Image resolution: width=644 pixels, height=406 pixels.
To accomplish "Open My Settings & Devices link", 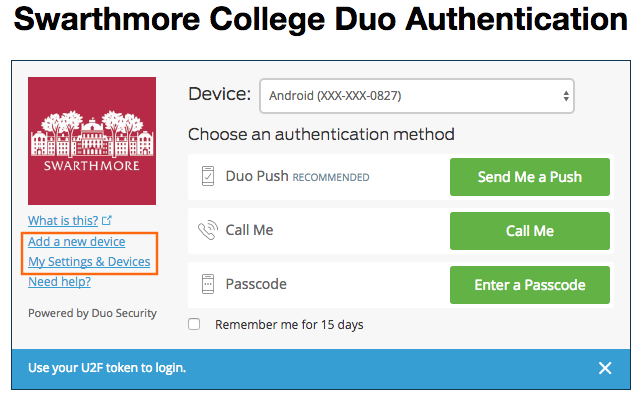I will tap(89, 262).
